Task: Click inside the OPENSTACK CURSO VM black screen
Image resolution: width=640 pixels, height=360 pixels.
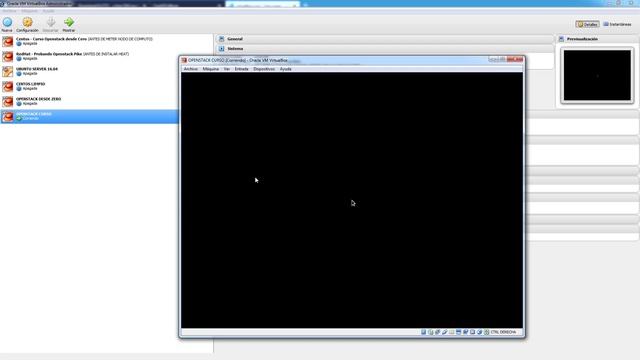Action: pyautogui.click(x=352, y=200)
